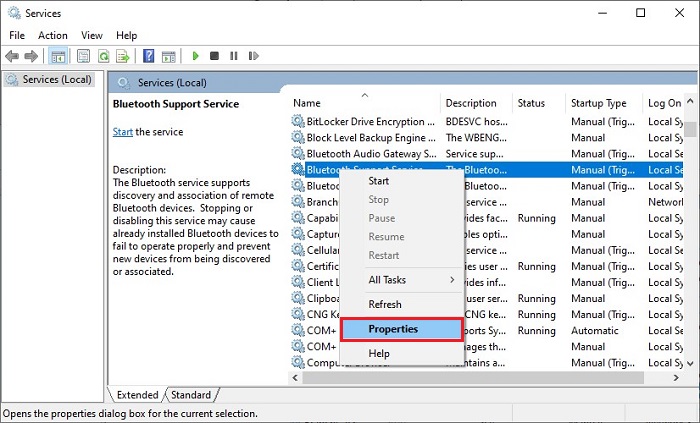Click the BDESVC hos... description cell
Image resolution: width=700 pixels, height=423 pixels.
476,122
